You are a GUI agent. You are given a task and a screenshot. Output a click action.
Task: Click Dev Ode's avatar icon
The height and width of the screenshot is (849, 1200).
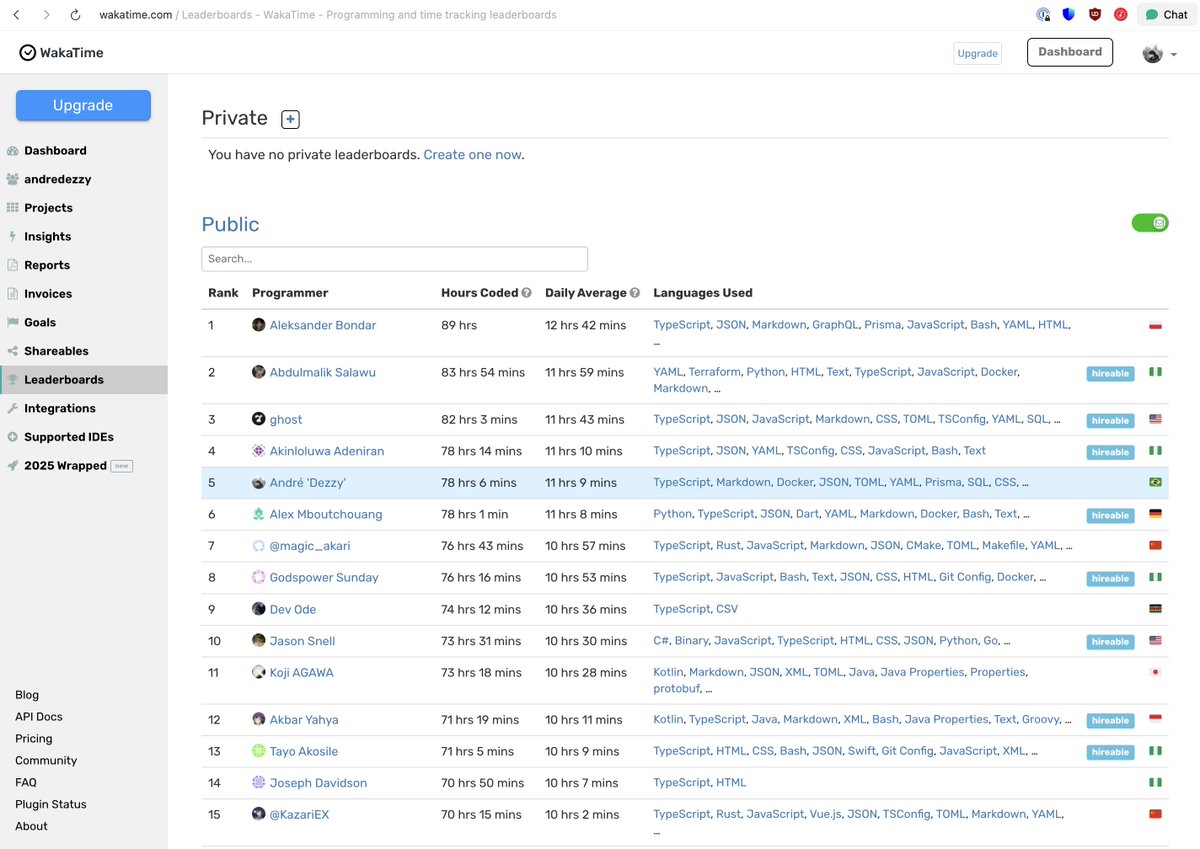tap(259, 609)
